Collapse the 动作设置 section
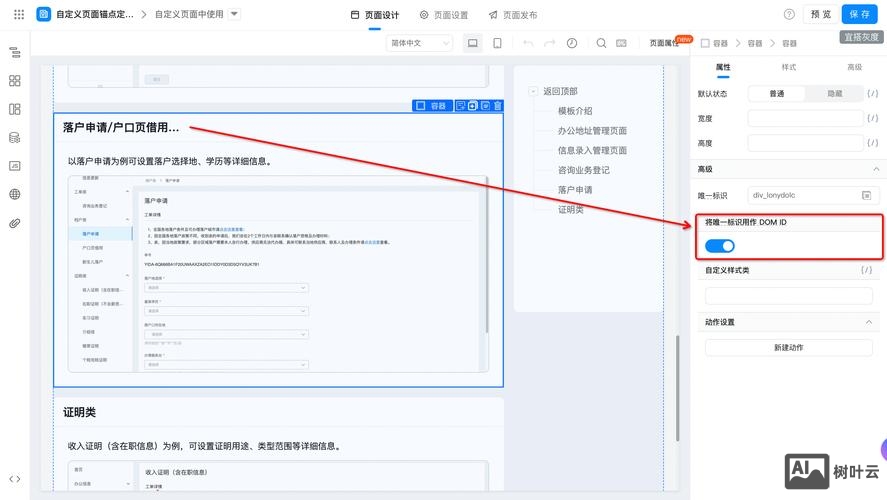Image resolution: width=887 pixels, height=500 pixels. coord(869,322)
